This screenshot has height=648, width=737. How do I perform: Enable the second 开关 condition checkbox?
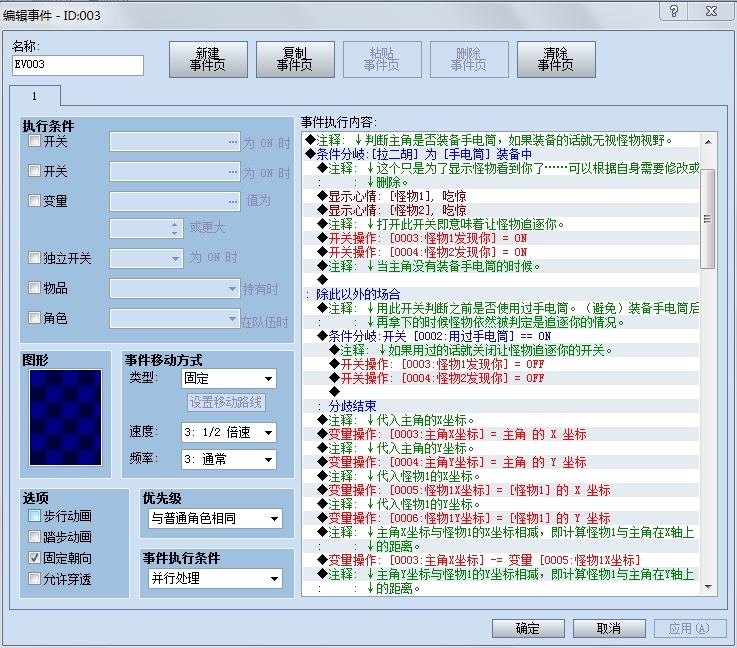[x=34, y=171]
